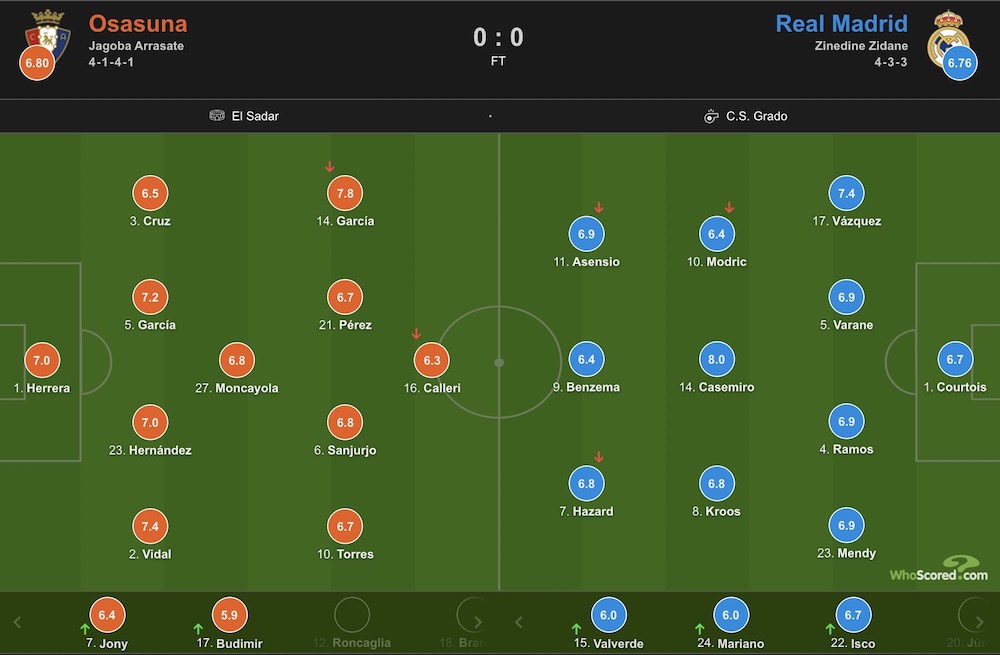Show next Osasuna substitutes

click(x=478, y=622)
